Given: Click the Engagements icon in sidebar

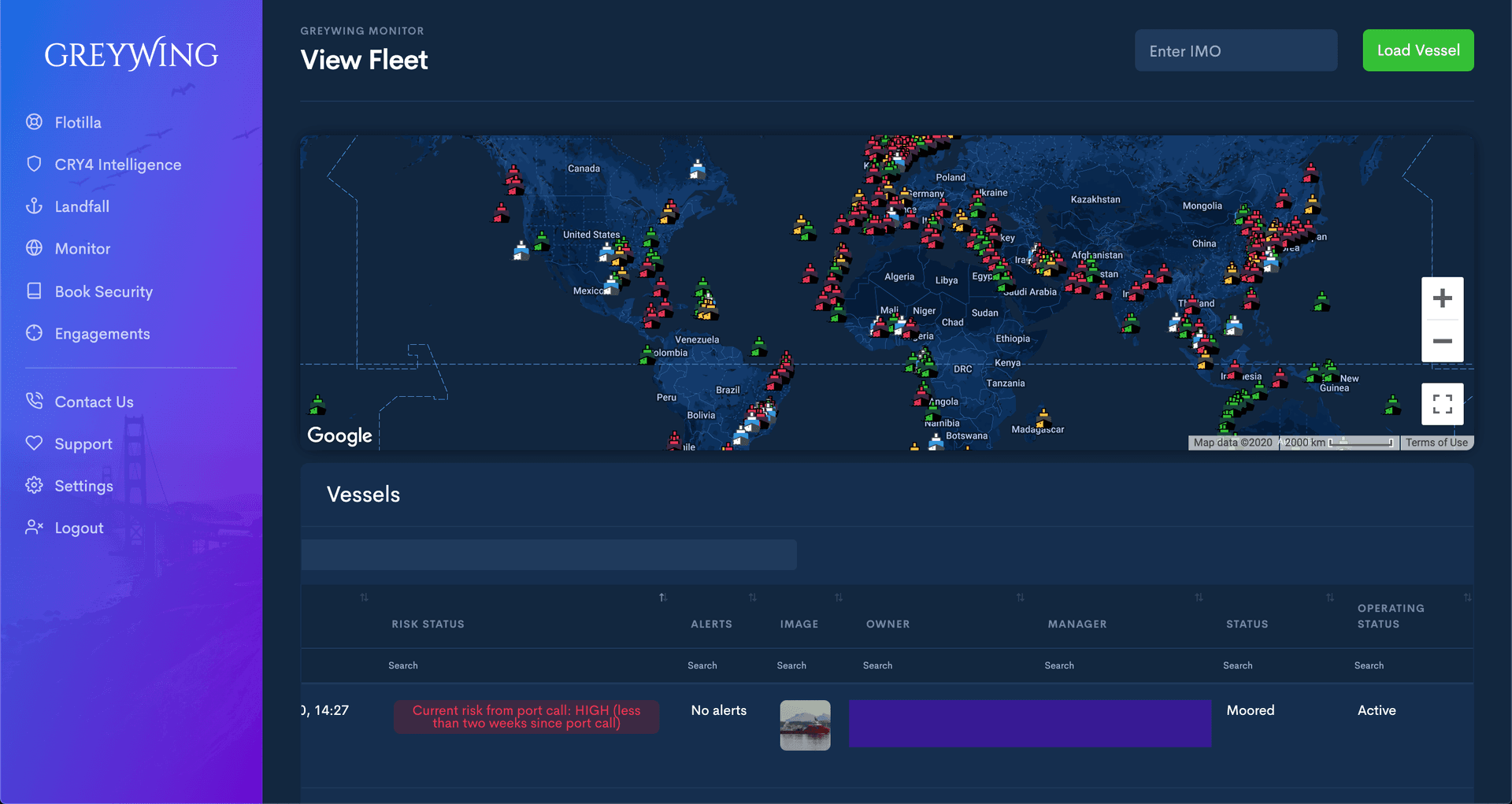Looking at the screenshot, I should click(34, 333).
